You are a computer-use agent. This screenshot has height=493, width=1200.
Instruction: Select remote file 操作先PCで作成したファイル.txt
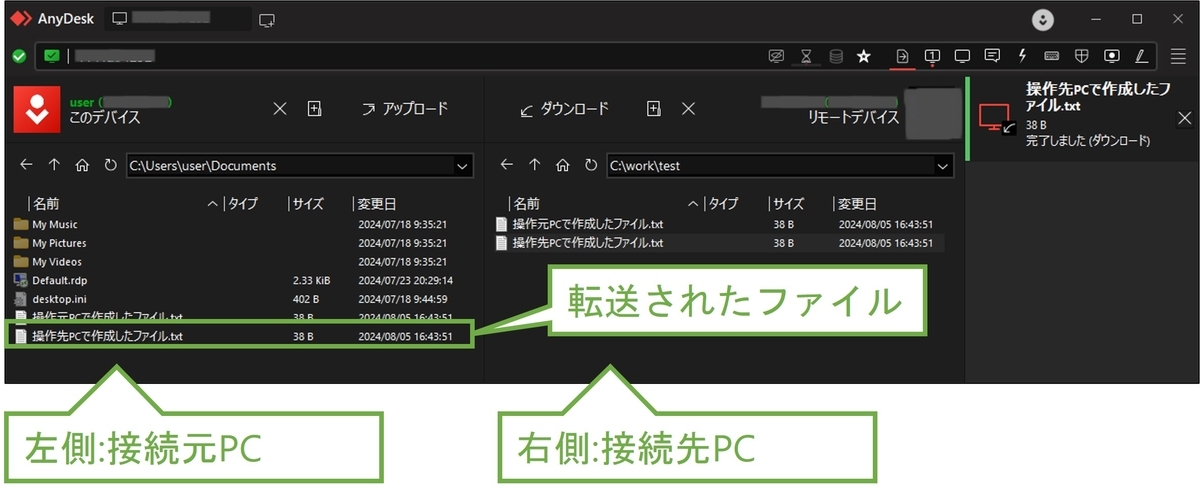pos(717,242)
